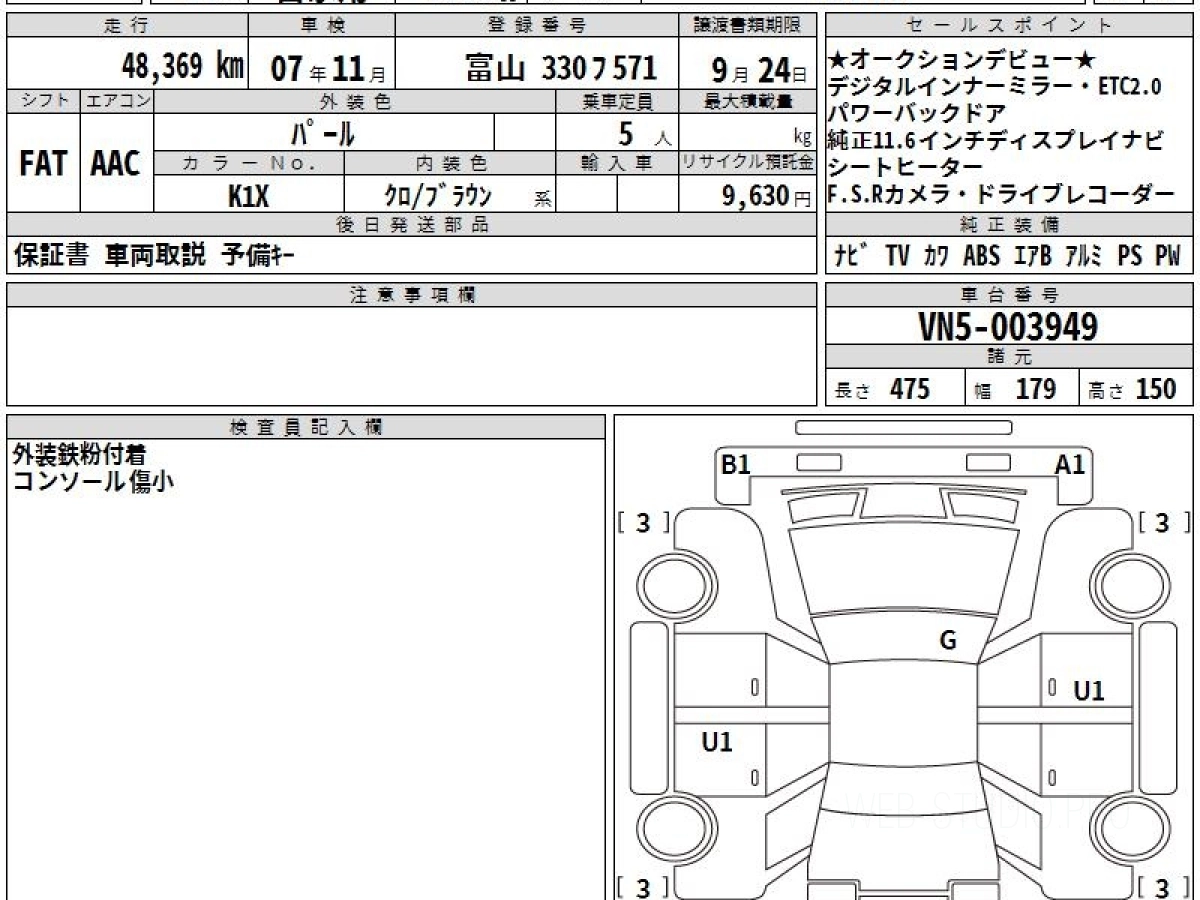Screen dimensions: 1200x900
Task: Select the 走行 header cell
Action: (126, 26)
